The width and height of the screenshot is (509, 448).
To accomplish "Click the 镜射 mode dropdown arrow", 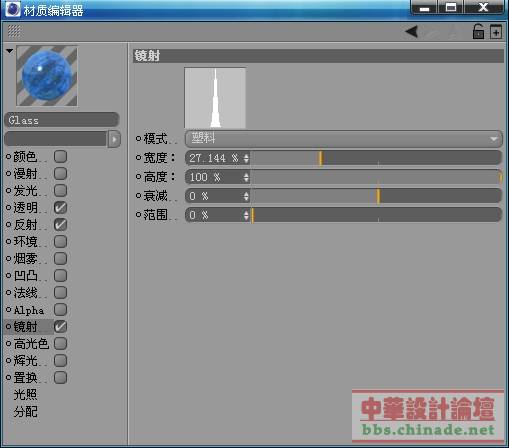I will pos(494,139).
